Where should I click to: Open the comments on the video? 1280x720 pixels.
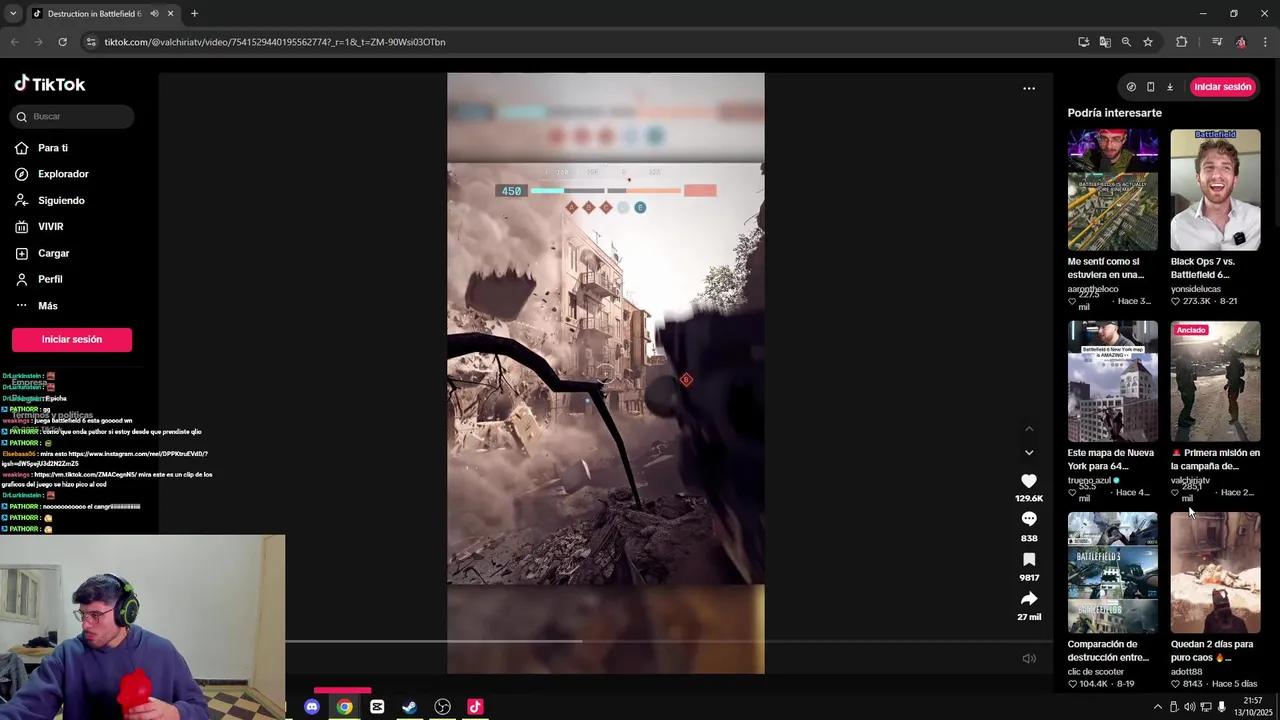(1029, 519)
